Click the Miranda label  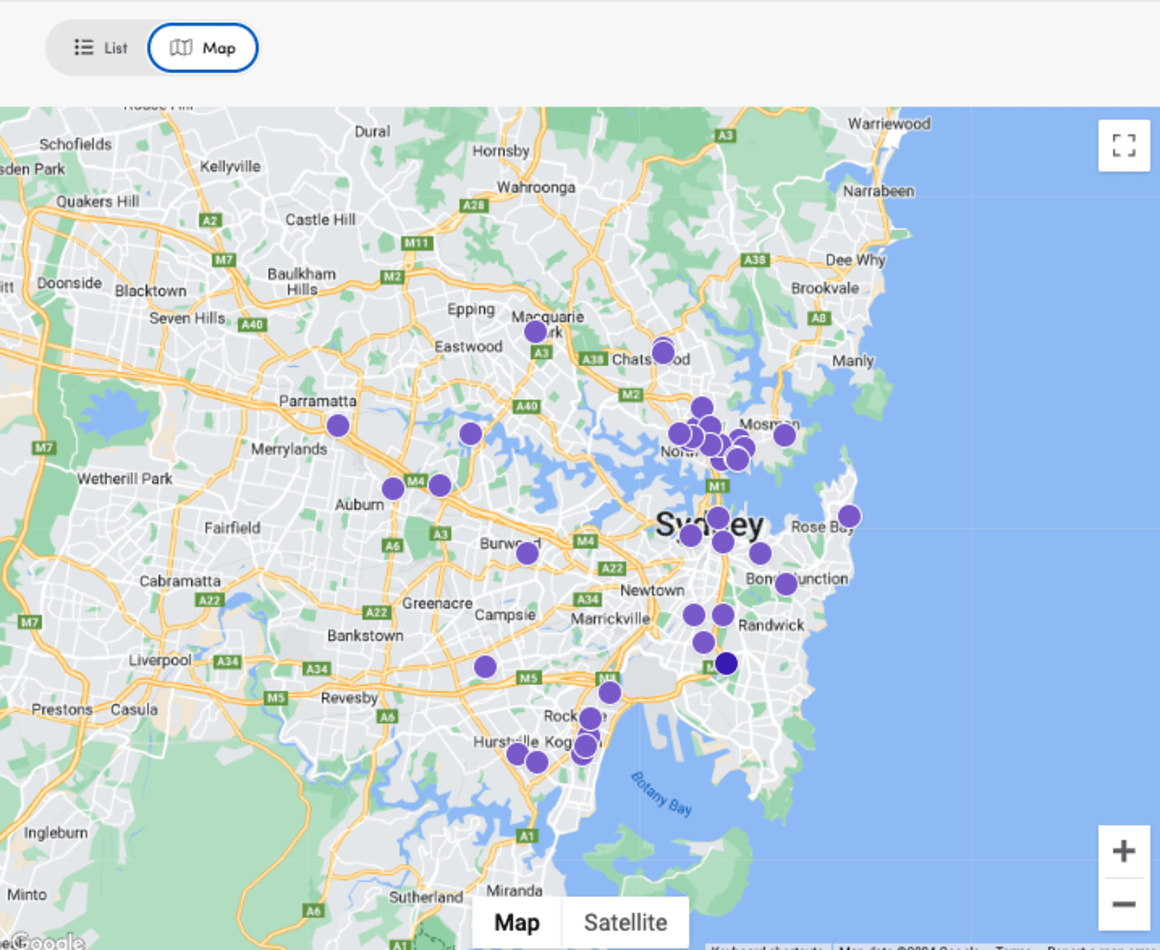(x=514, y=890)
